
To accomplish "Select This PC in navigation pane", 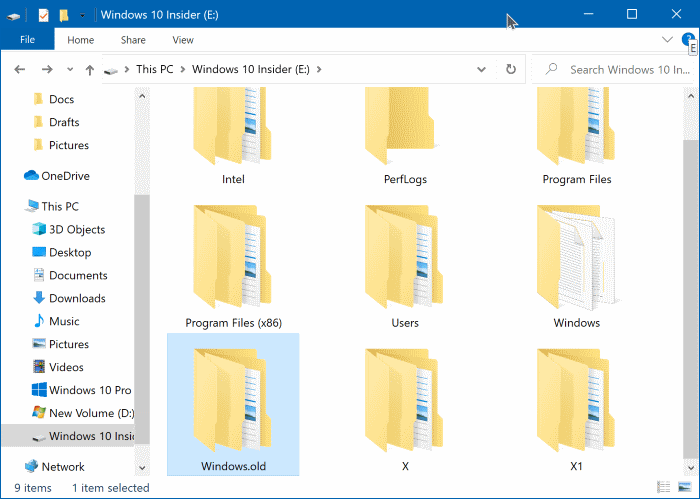I will tap(51, 206).
